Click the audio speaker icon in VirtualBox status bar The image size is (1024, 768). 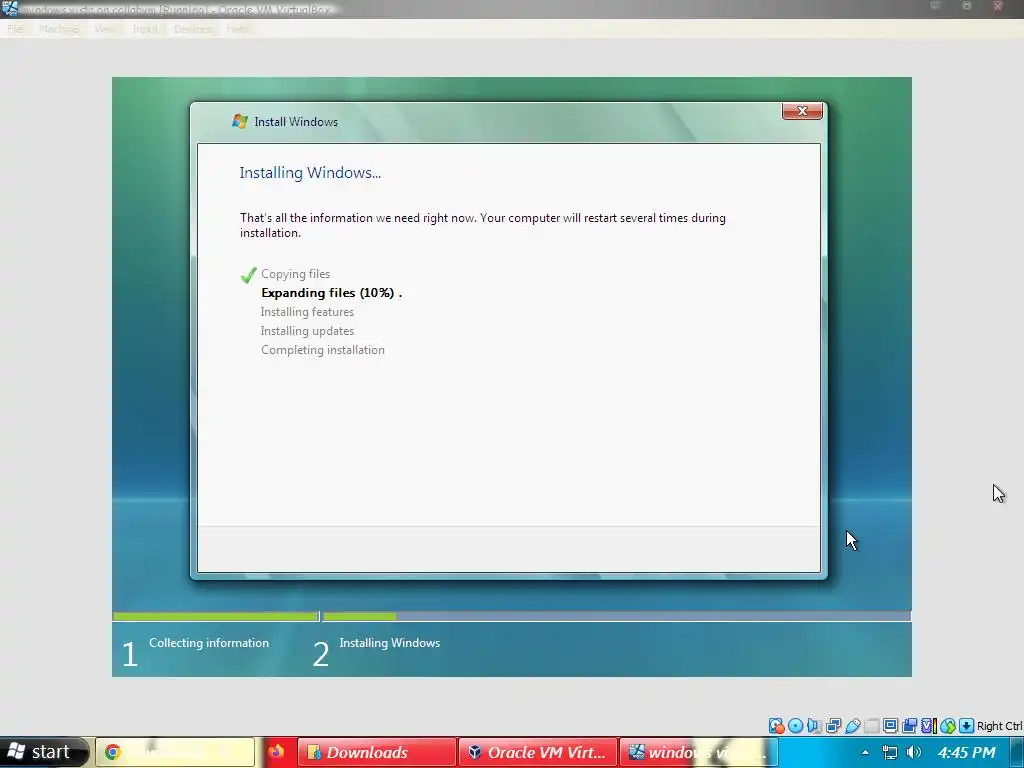814,726
